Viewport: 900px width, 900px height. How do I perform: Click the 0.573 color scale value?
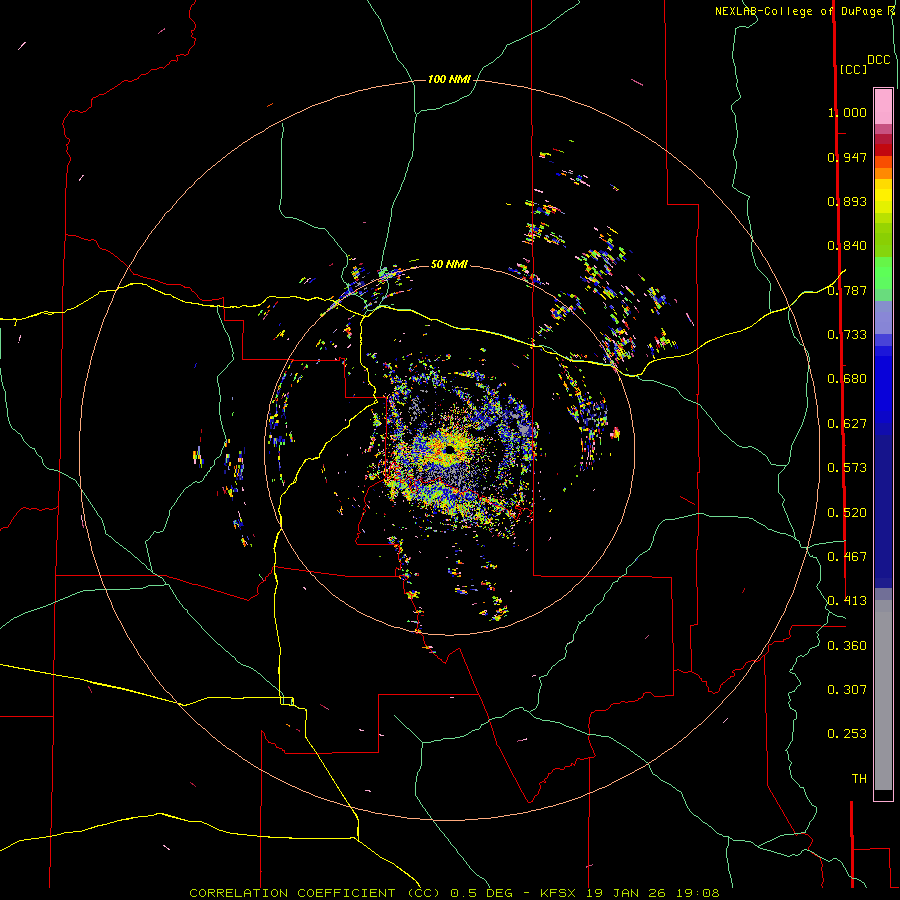click(x=847, y=468)
